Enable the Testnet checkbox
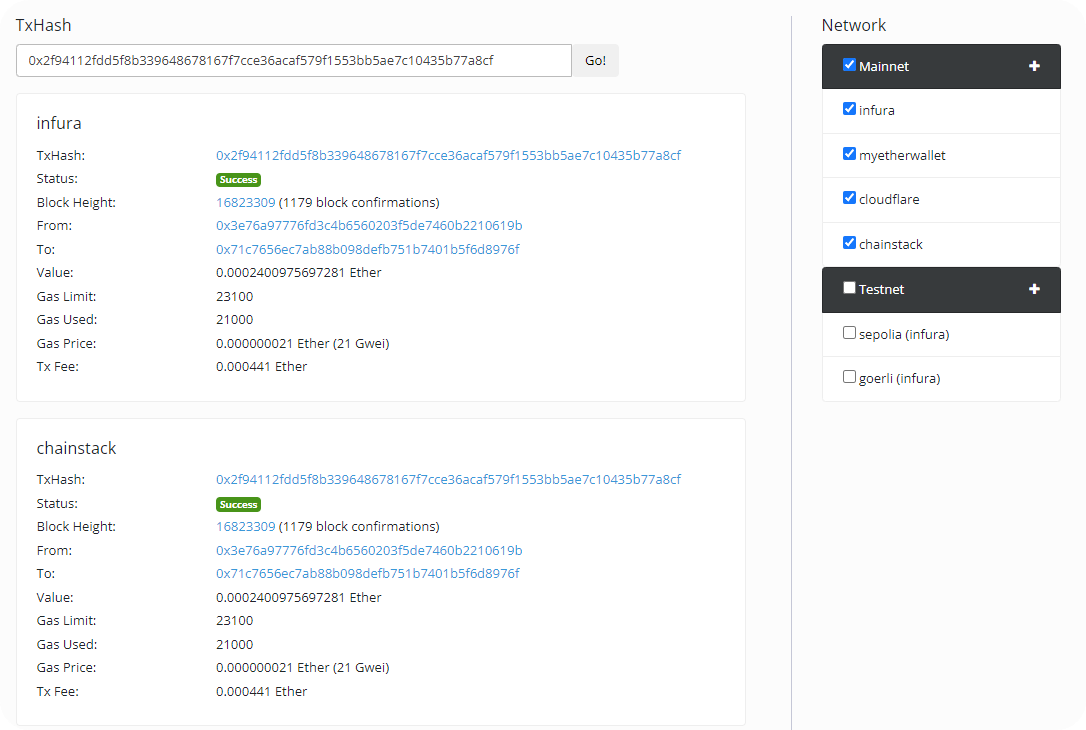This screenshot has height=730, width=1086. pyautogui.click(x=849, y=288)
